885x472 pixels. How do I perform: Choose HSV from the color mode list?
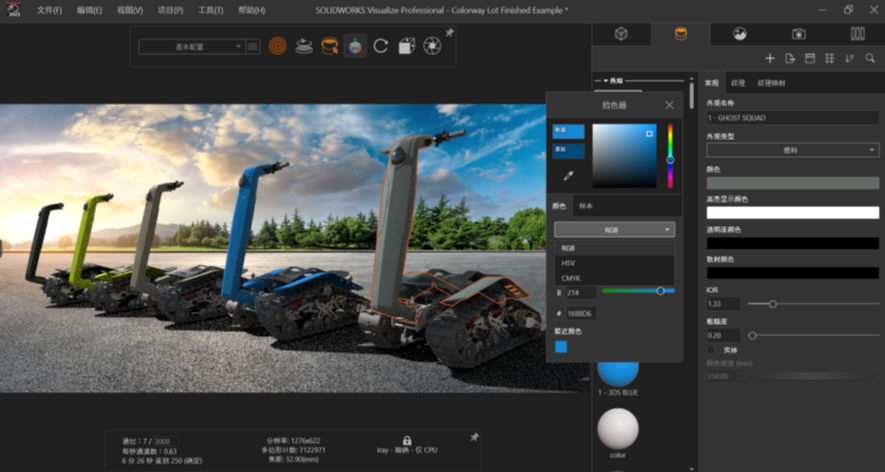point(568,262)
